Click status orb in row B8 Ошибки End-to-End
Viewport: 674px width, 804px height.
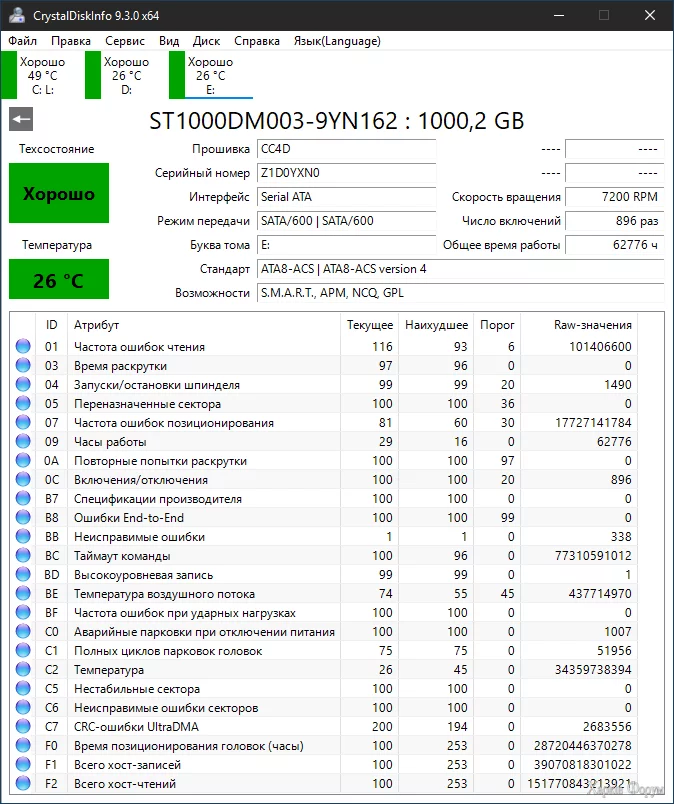(23, 517)
